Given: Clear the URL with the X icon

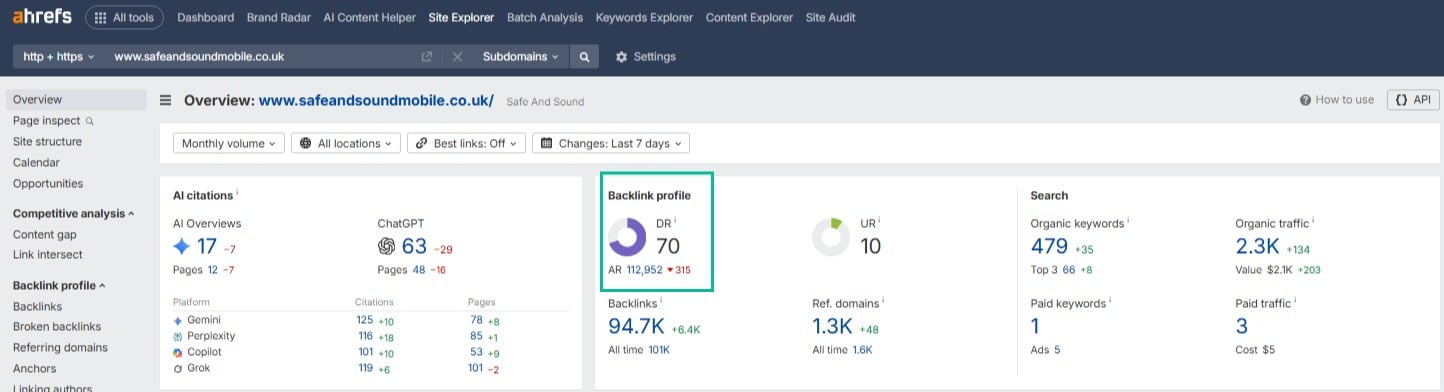Looking at the screenshot, I should click(x=457, y=57).
